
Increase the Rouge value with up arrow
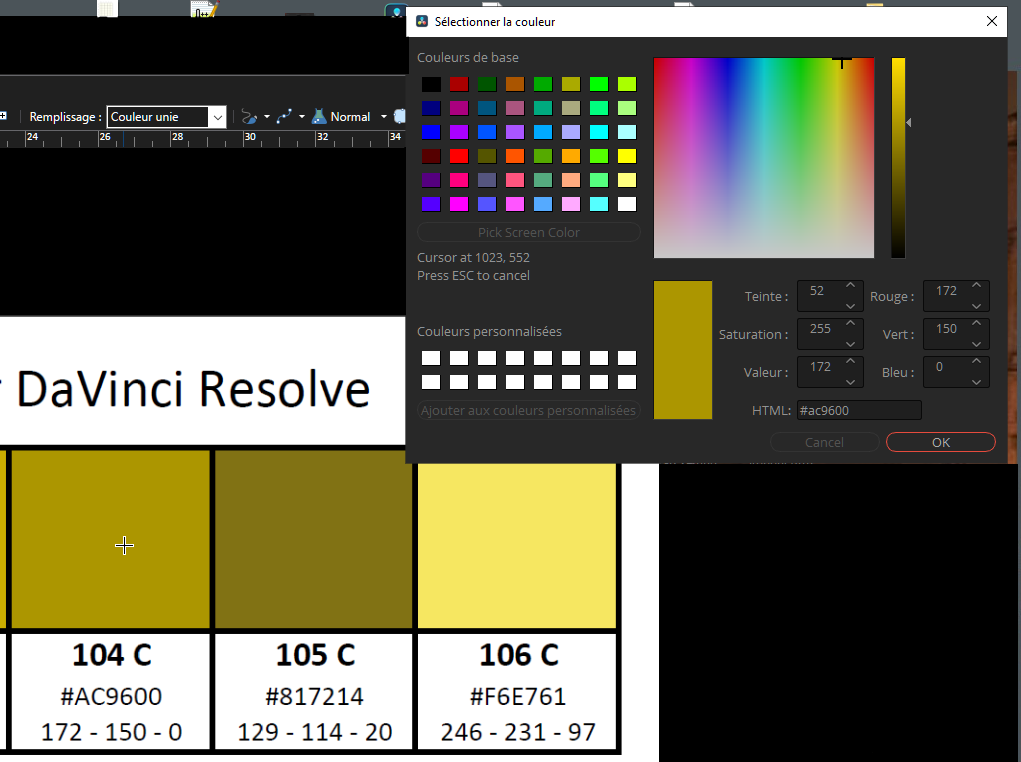click(977, 286)
